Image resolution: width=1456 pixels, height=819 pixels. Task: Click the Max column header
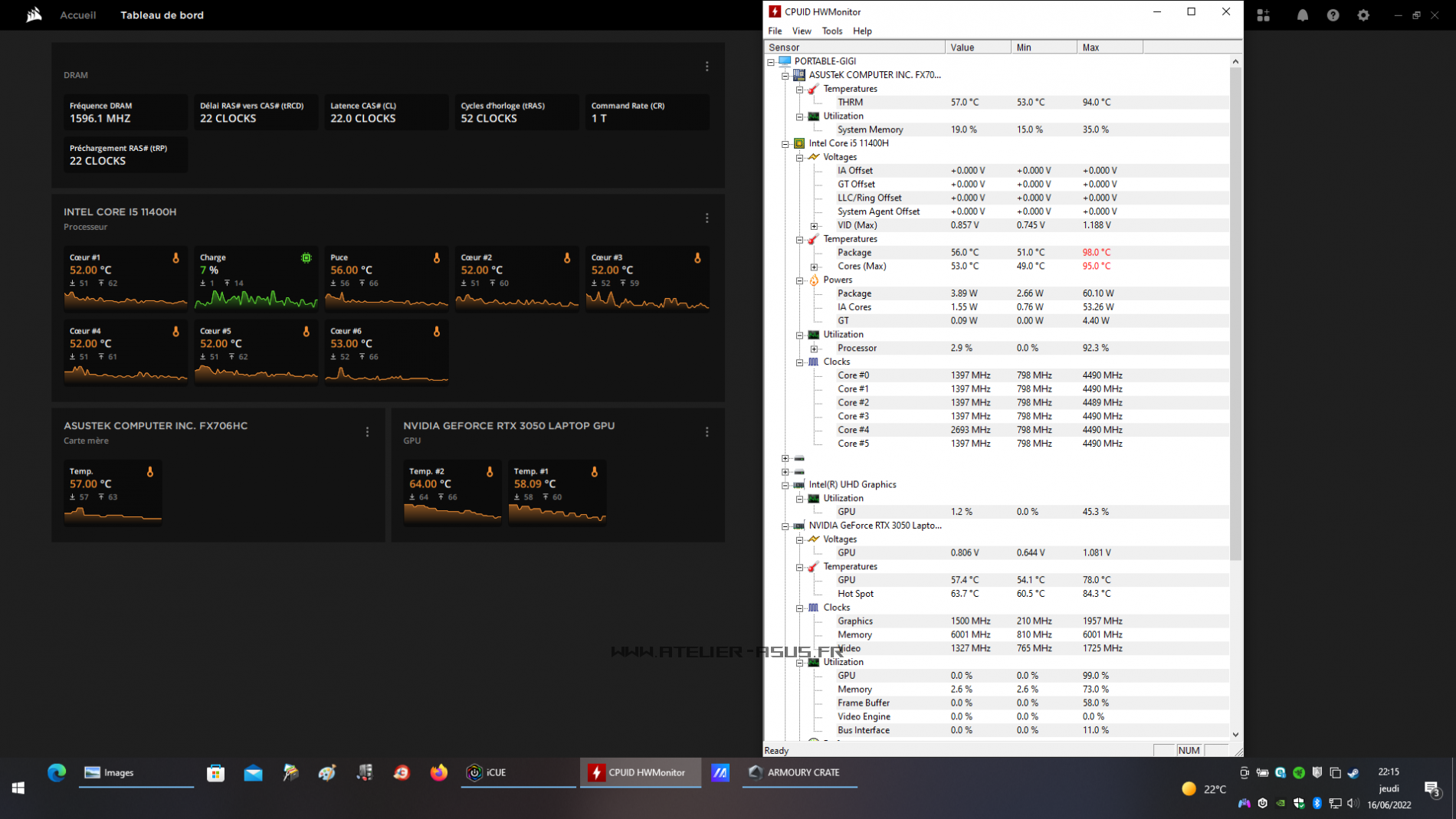tap(1109, 48)
